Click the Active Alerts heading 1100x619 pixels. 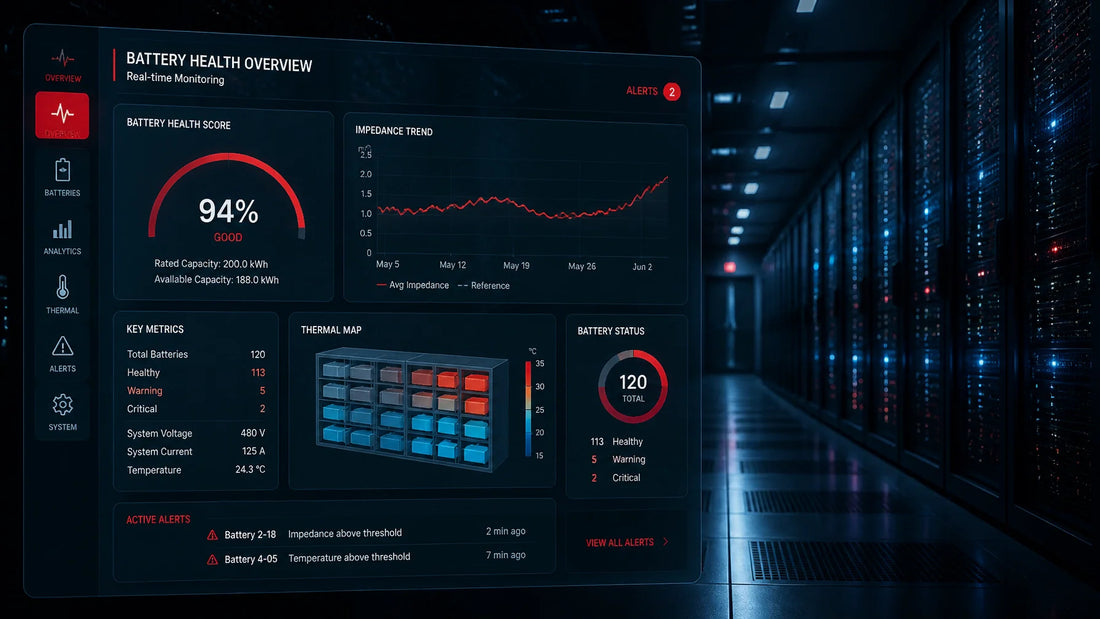click(158, 519)
